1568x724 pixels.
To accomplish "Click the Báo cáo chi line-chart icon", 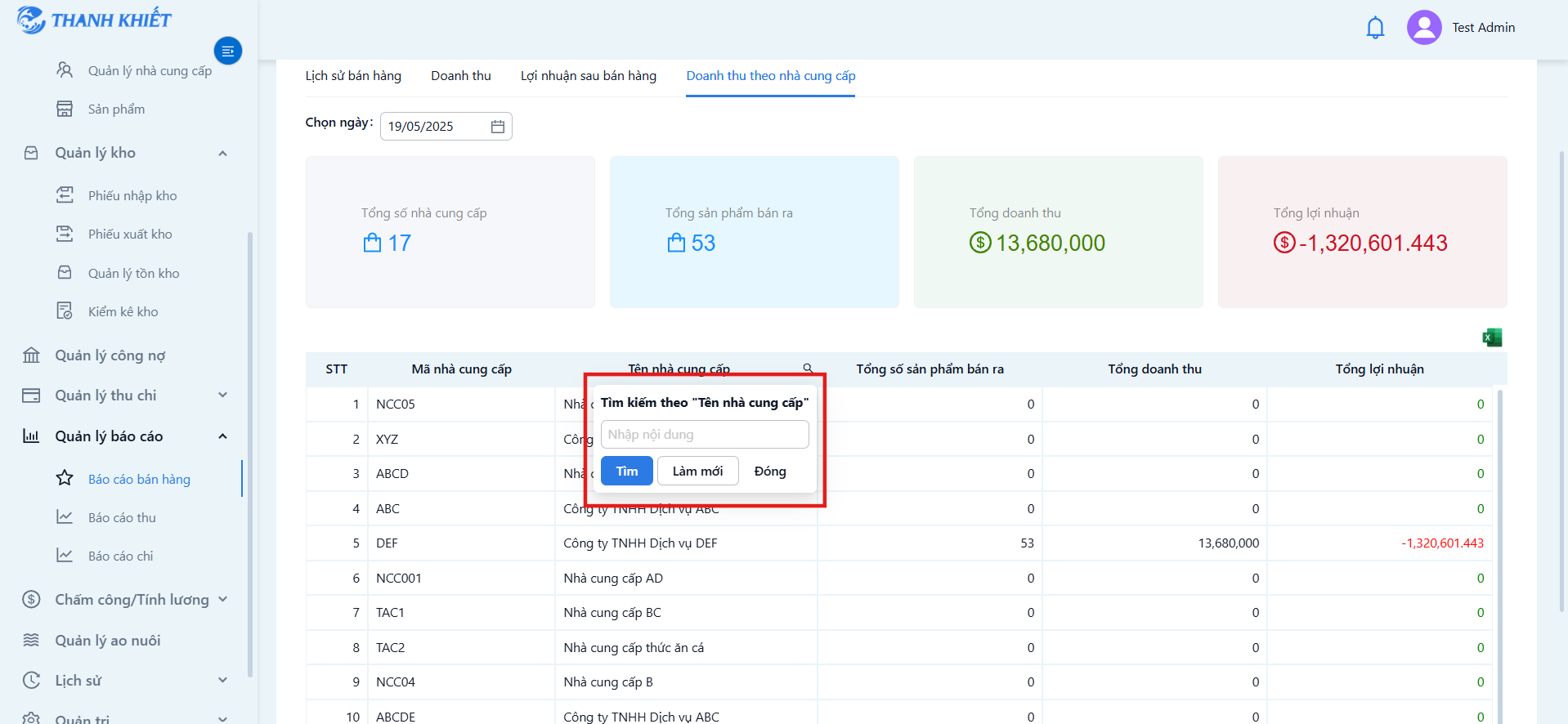I will [x=65, y=556].
